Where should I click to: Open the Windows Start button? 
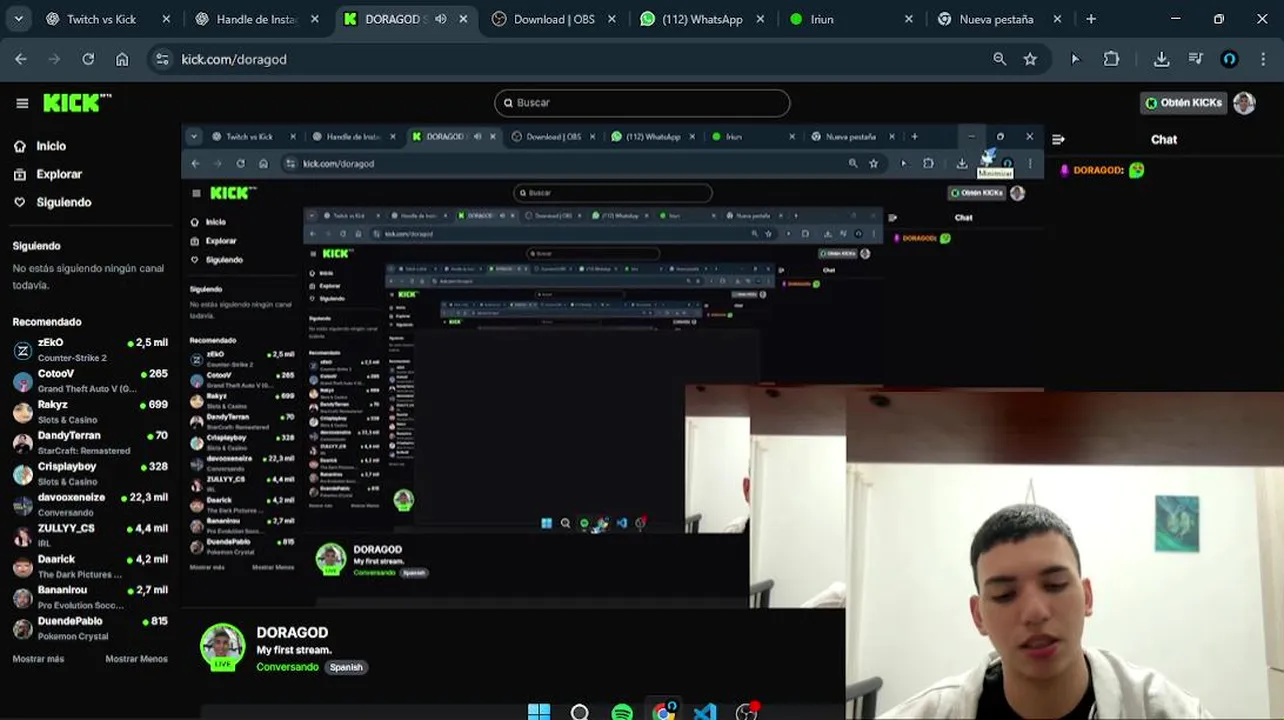click(539, 712)
